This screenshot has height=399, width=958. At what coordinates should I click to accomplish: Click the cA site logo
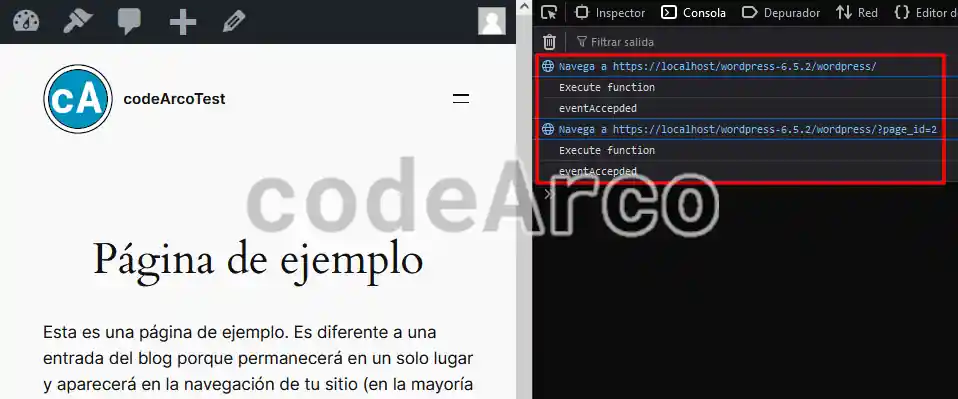[78, 98]
